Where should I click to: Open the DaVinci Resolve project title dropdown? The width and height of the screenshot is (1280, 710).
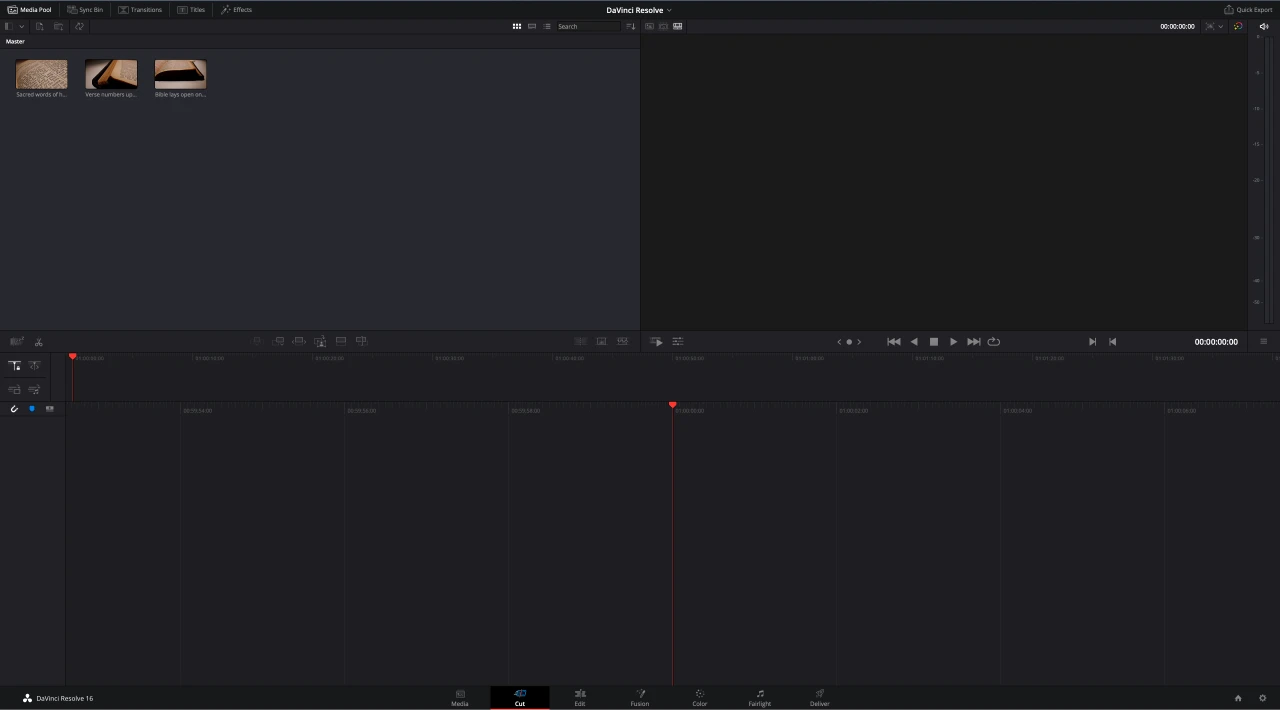coord(668,10)
